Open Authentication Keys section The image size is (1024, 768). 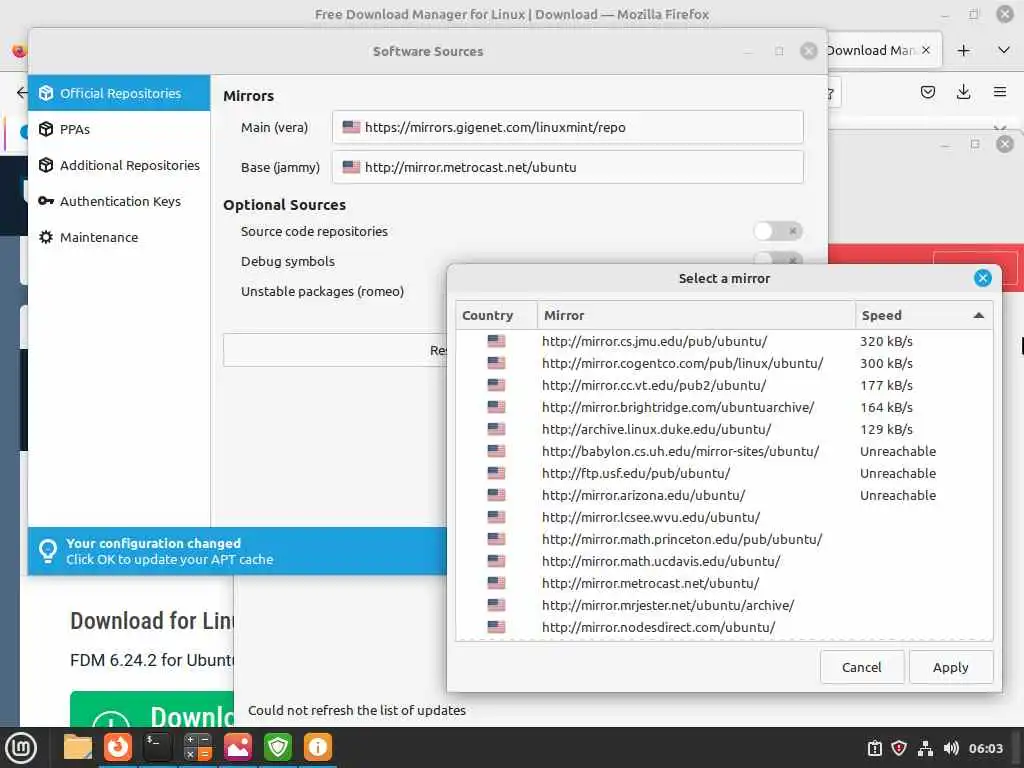(x=119, y=201)
